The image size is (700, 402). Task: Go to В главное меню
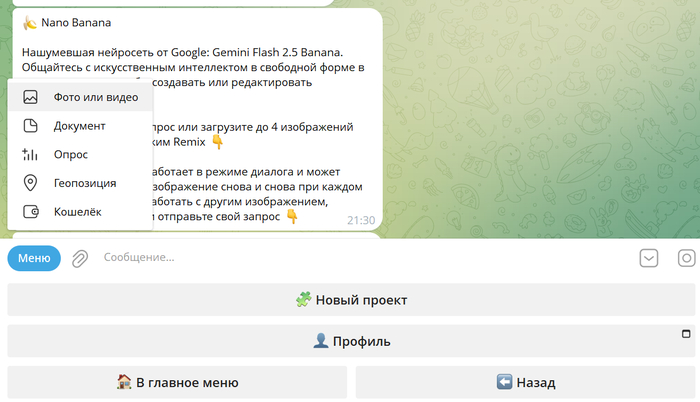click(177, 382)
